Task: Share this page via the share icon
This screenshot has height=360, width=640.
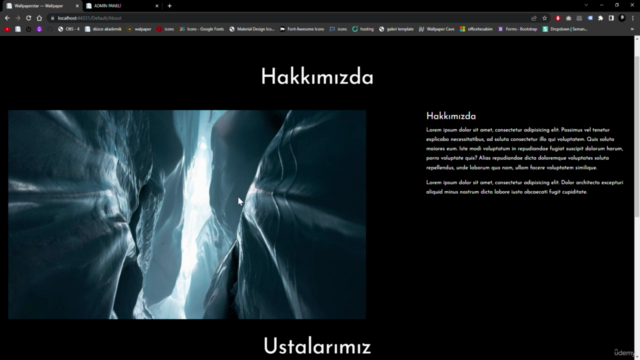Action: click(534, 18)
